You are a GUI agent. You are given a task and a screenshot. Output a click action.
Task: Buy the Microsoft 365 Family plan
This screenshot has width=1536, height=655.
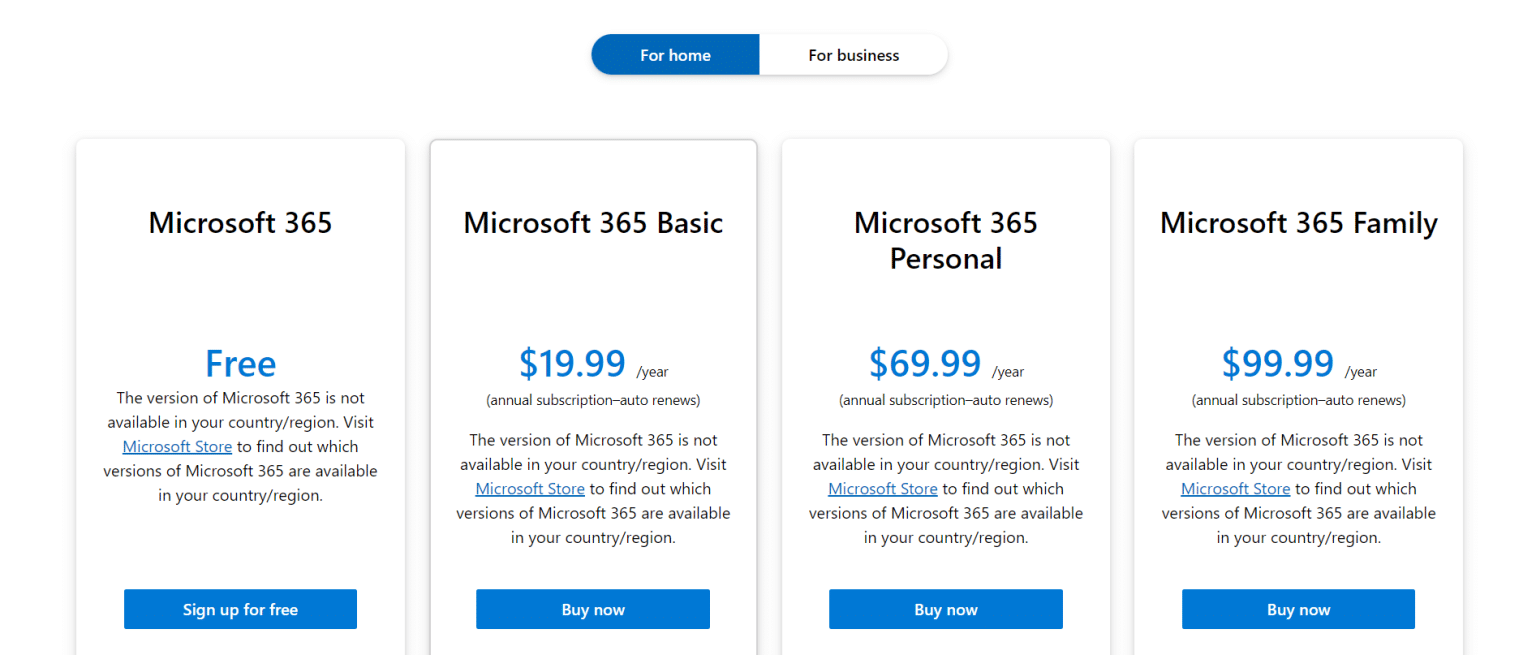point(1298,609)
